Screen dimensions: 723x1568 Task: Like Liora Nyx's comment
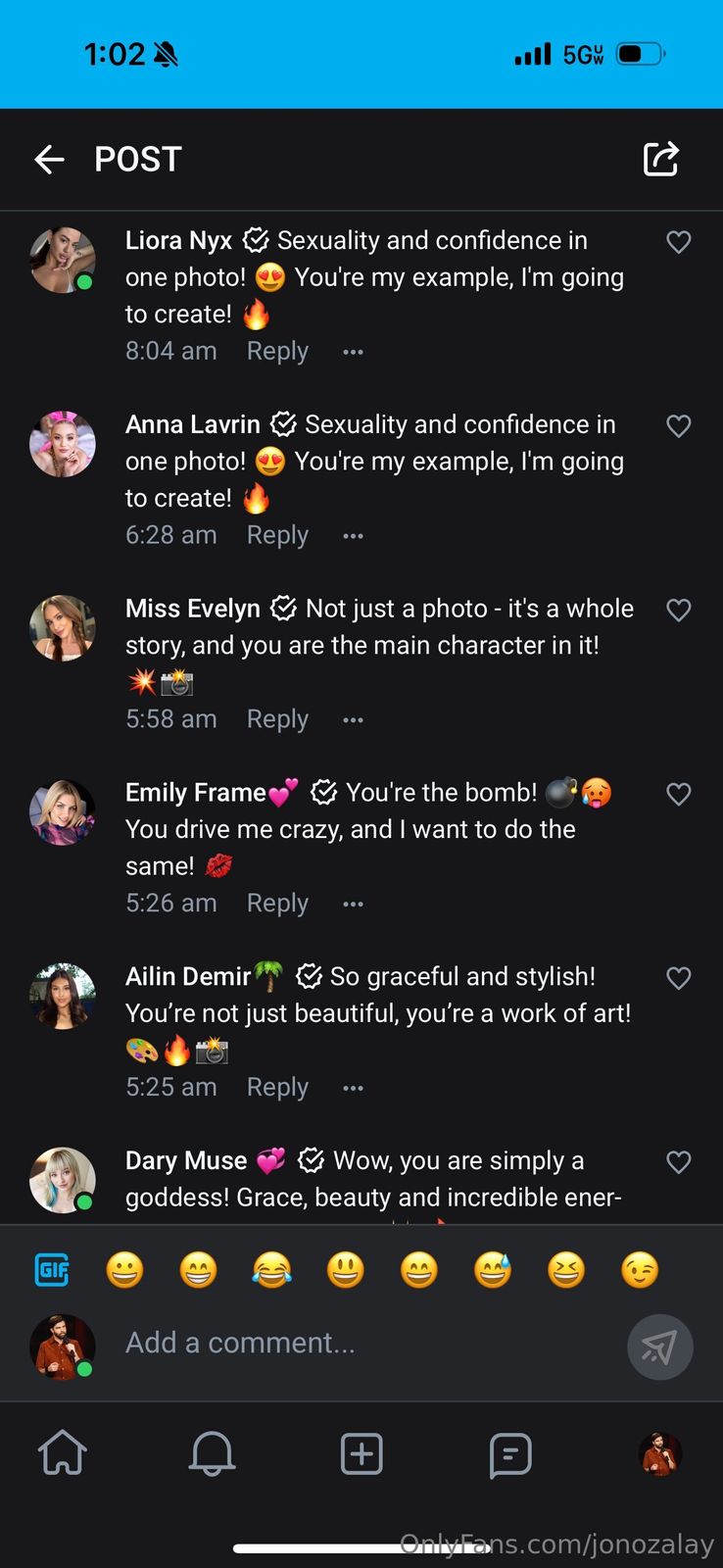pyautogui.click(x=679, y=242)
